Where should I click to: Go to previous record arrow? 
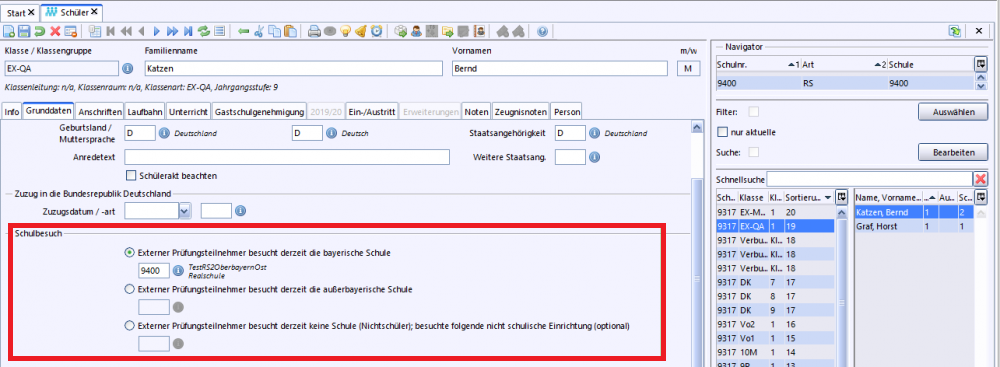(142, 31)
